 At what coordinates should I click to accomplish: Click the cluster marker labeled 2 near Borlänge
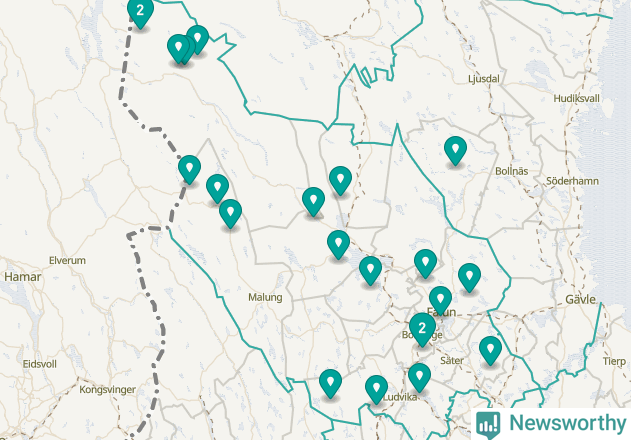pyautogui.click(x=422, y=329)
